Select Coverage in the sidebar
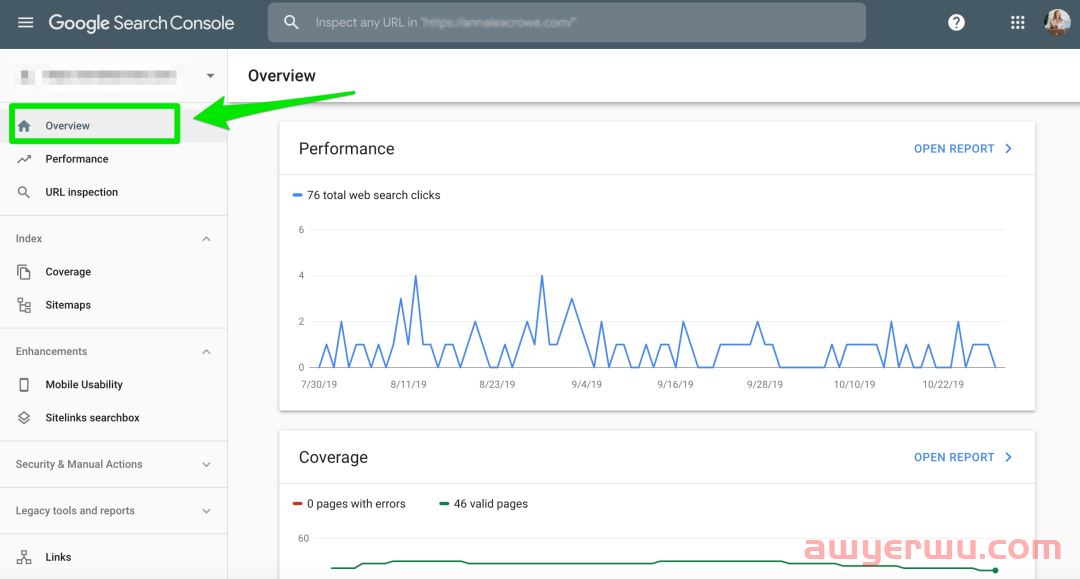1080x579 pixels. 68,272
